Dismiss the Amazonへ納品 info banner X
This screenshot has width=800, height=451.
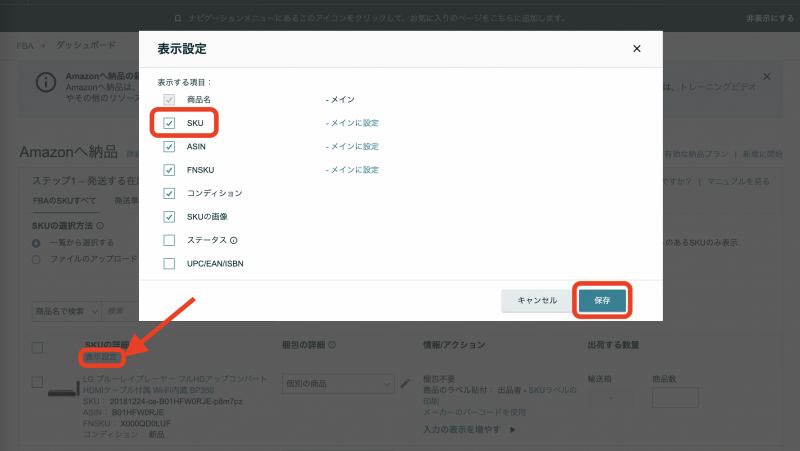[766, 77]
